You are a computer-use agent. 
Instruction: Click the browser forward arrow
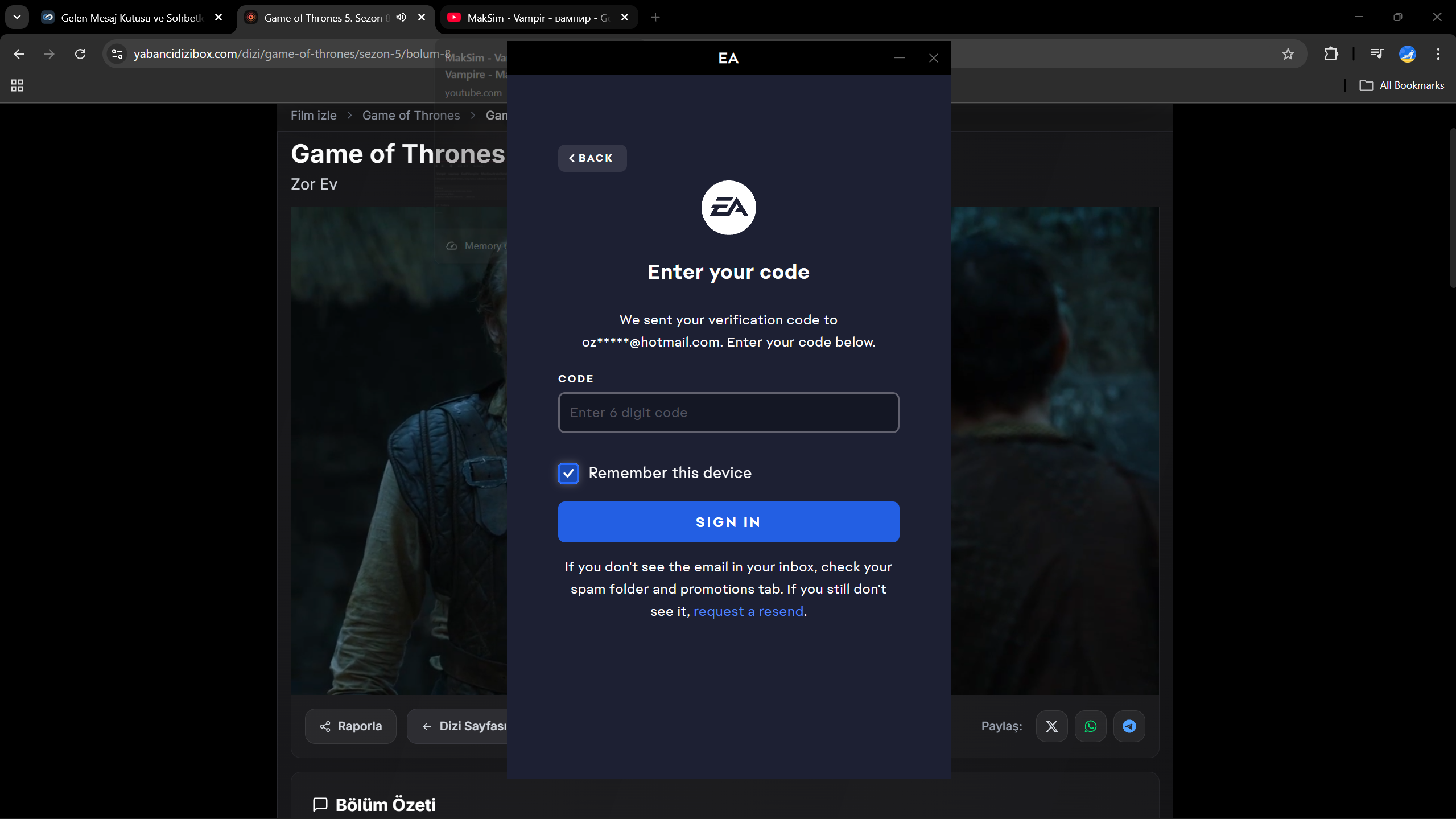pos(50,54)
